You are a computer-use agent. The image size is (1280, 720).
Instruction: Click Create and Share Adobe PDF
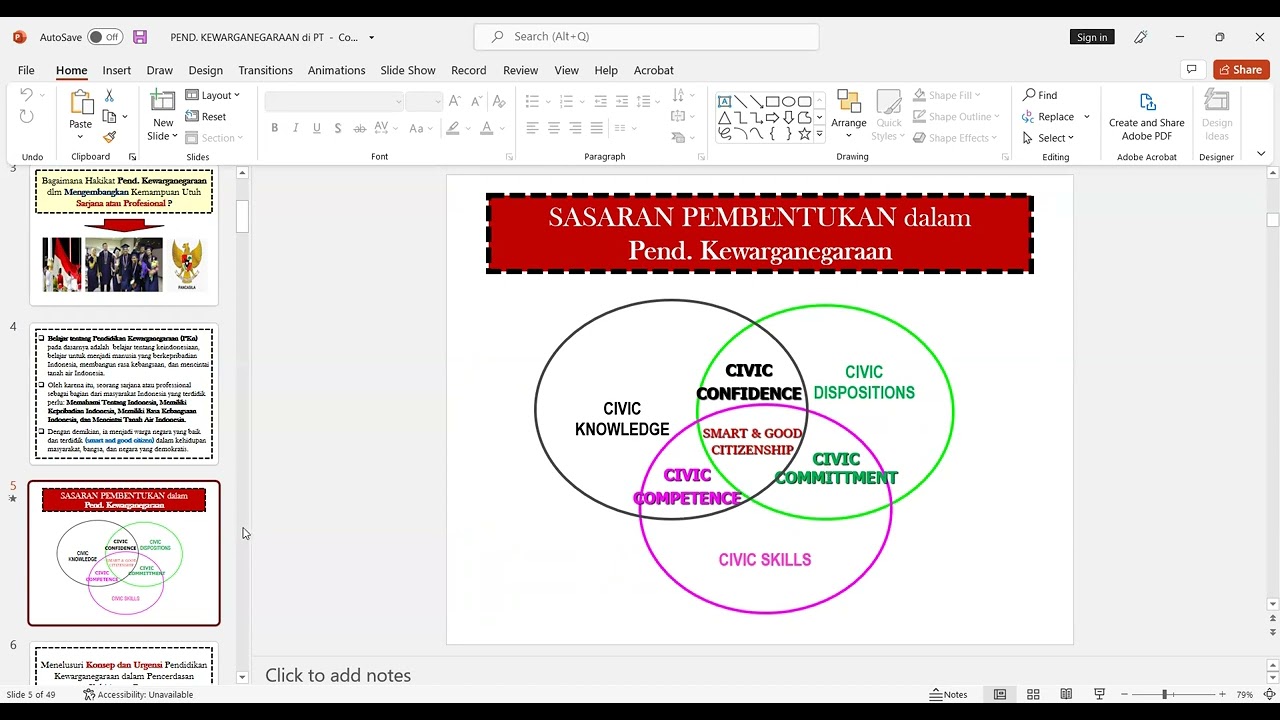point(1147,114)
